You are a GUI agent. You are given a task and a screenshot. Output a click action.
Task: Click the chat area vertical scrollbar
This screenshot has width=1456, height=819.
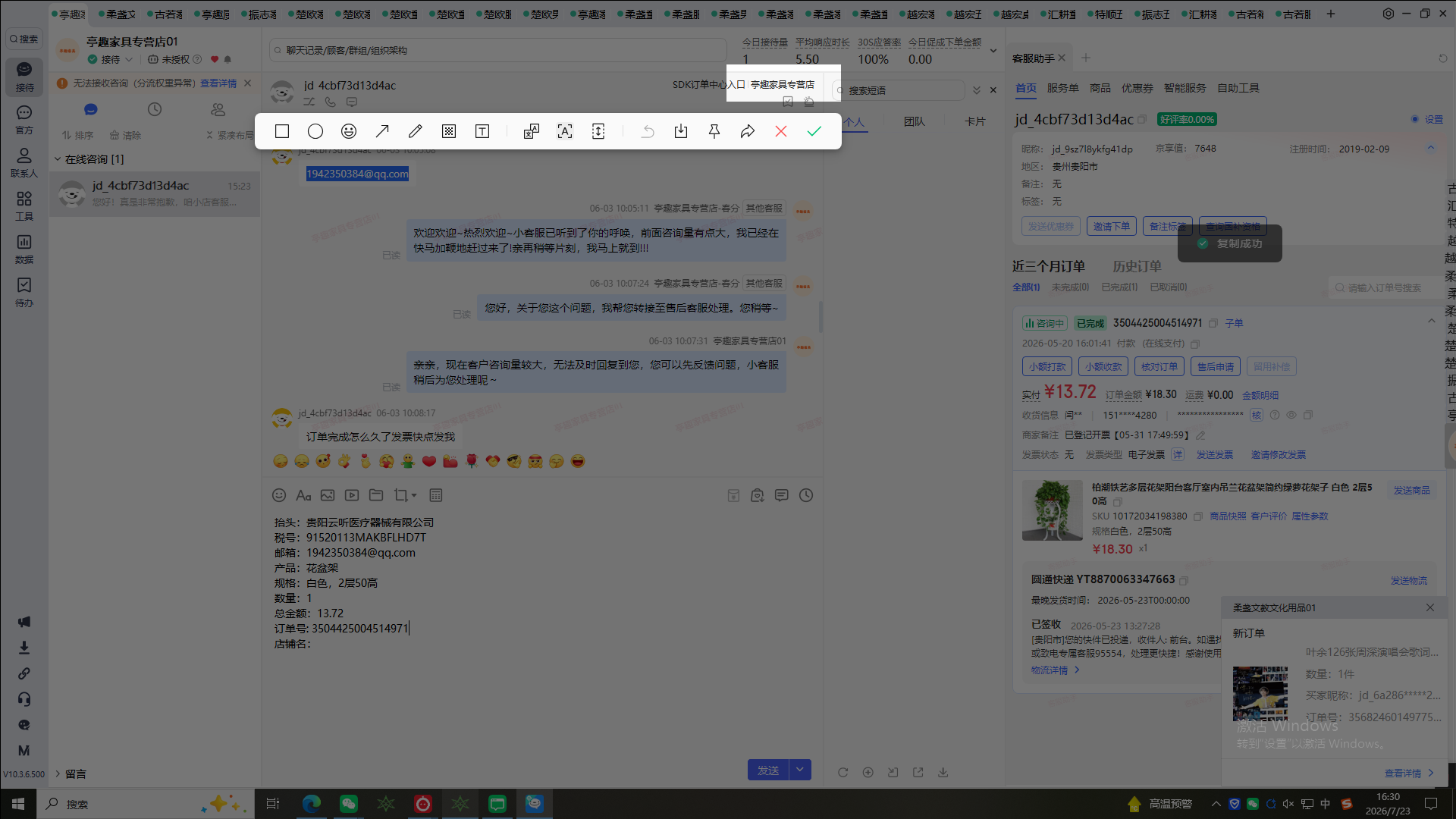821,316
